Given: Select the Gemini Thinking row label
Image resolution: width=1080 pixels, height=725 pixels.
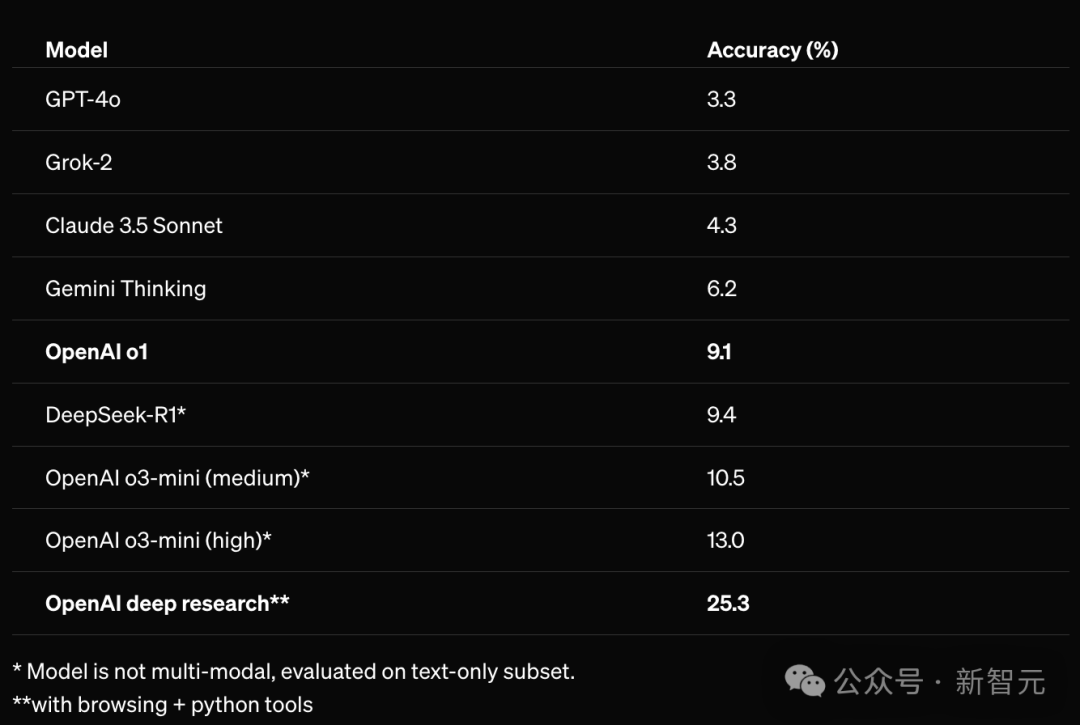Looking at the screenshot, I should pos(126,288).
